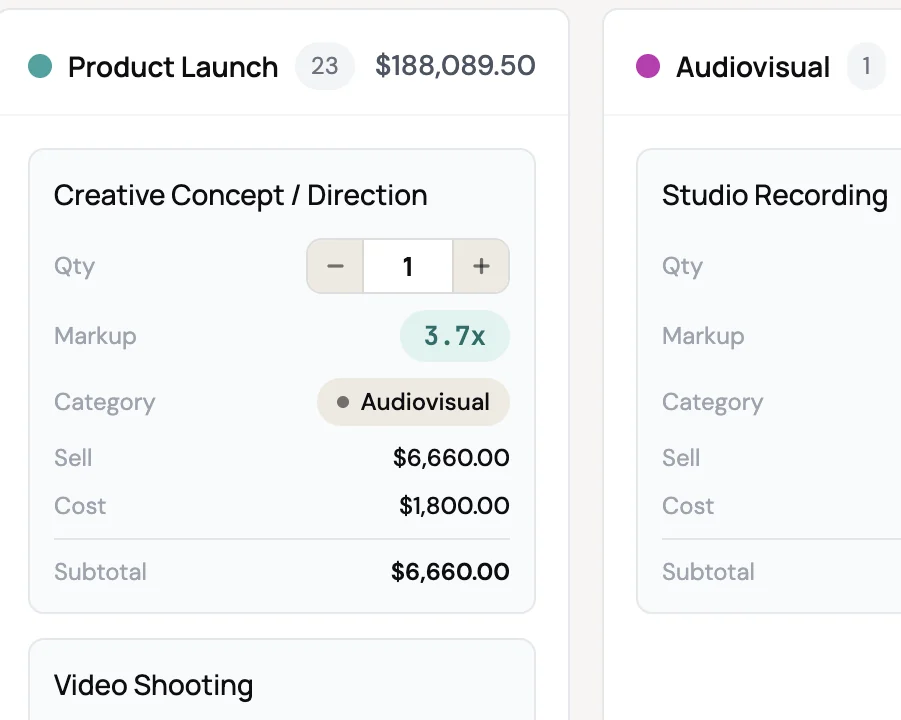Screen dimensions: 901x720
Task: Open the Audiovisual column header title
Action: coord(753,67)
